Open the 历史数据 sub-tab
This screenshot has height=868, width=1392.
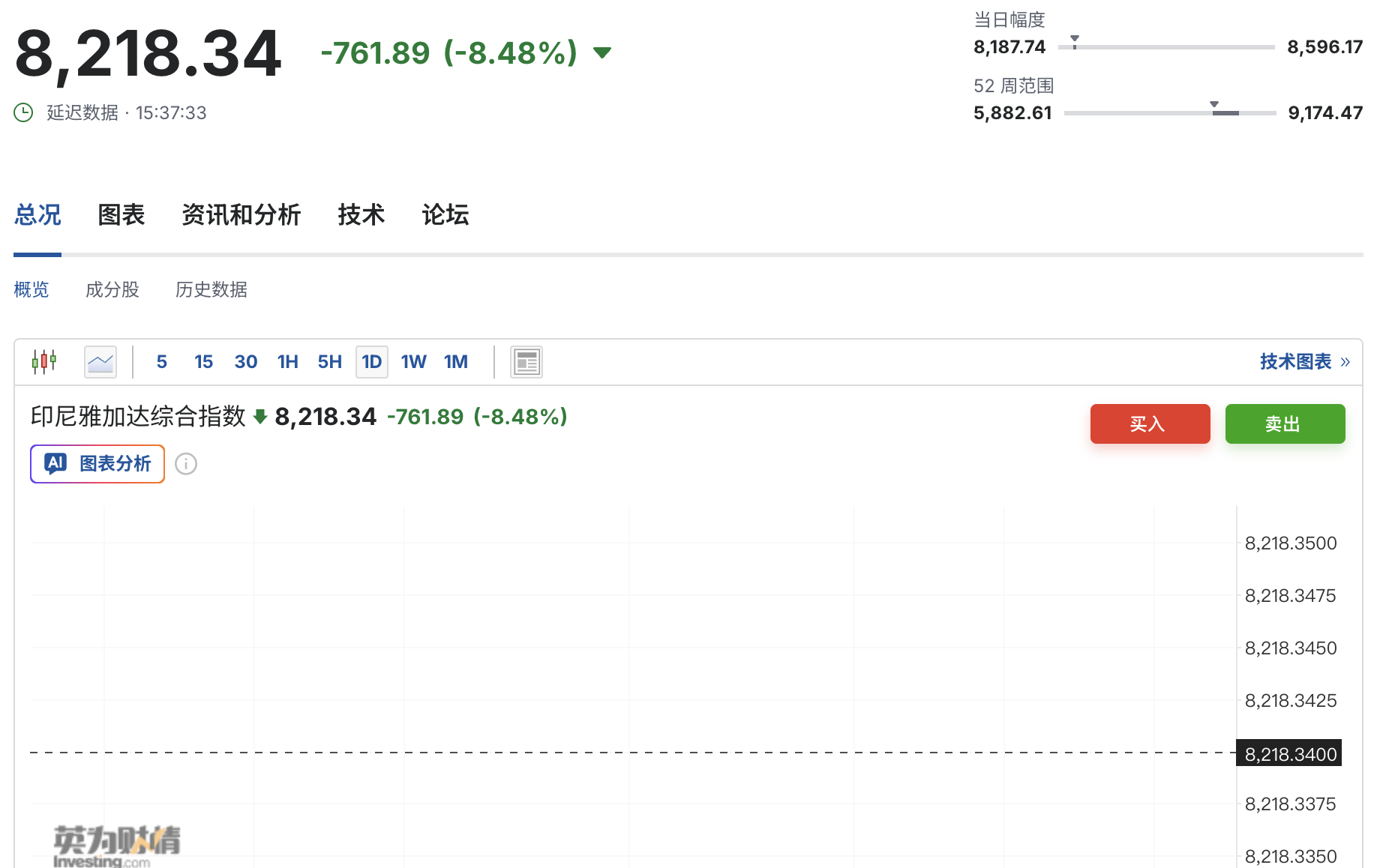(x=211, y=289)
